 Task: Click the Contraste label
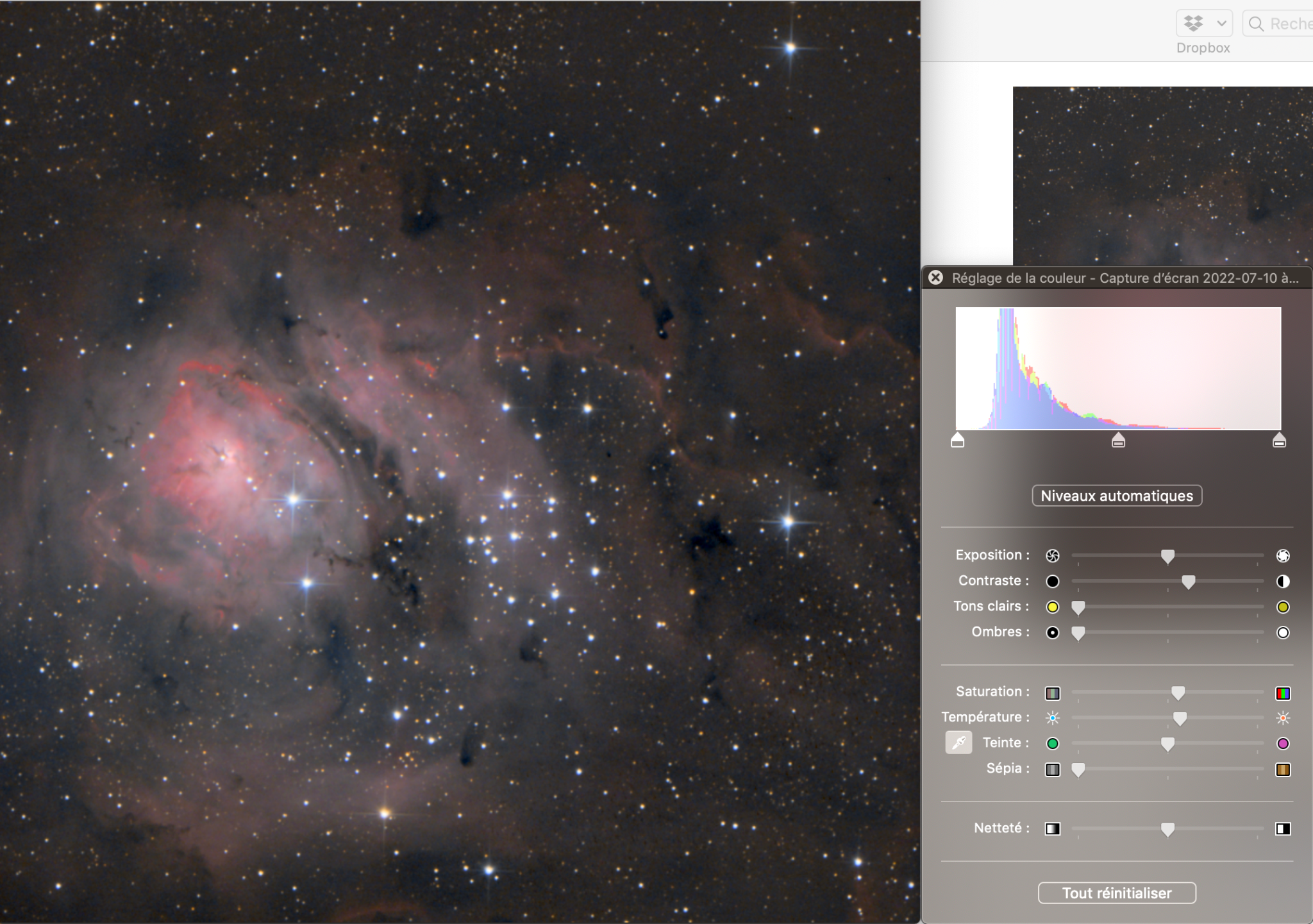pyautogui.click(x=994, y=581)
